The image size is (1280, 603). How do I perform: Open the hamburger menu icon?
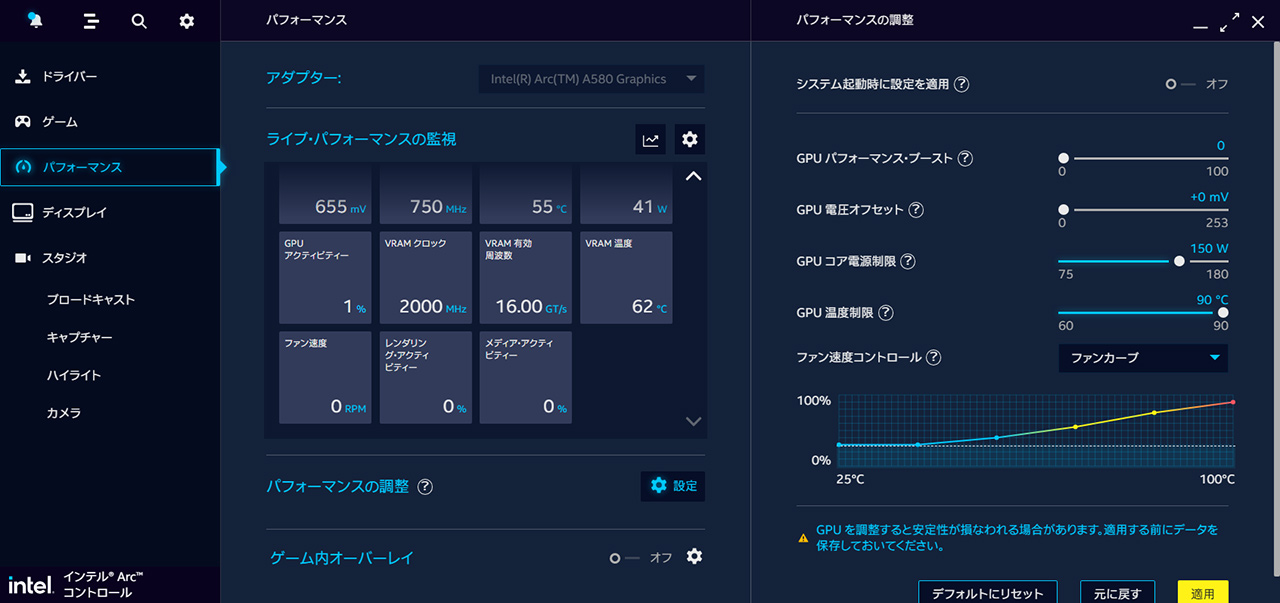[91, 20]
